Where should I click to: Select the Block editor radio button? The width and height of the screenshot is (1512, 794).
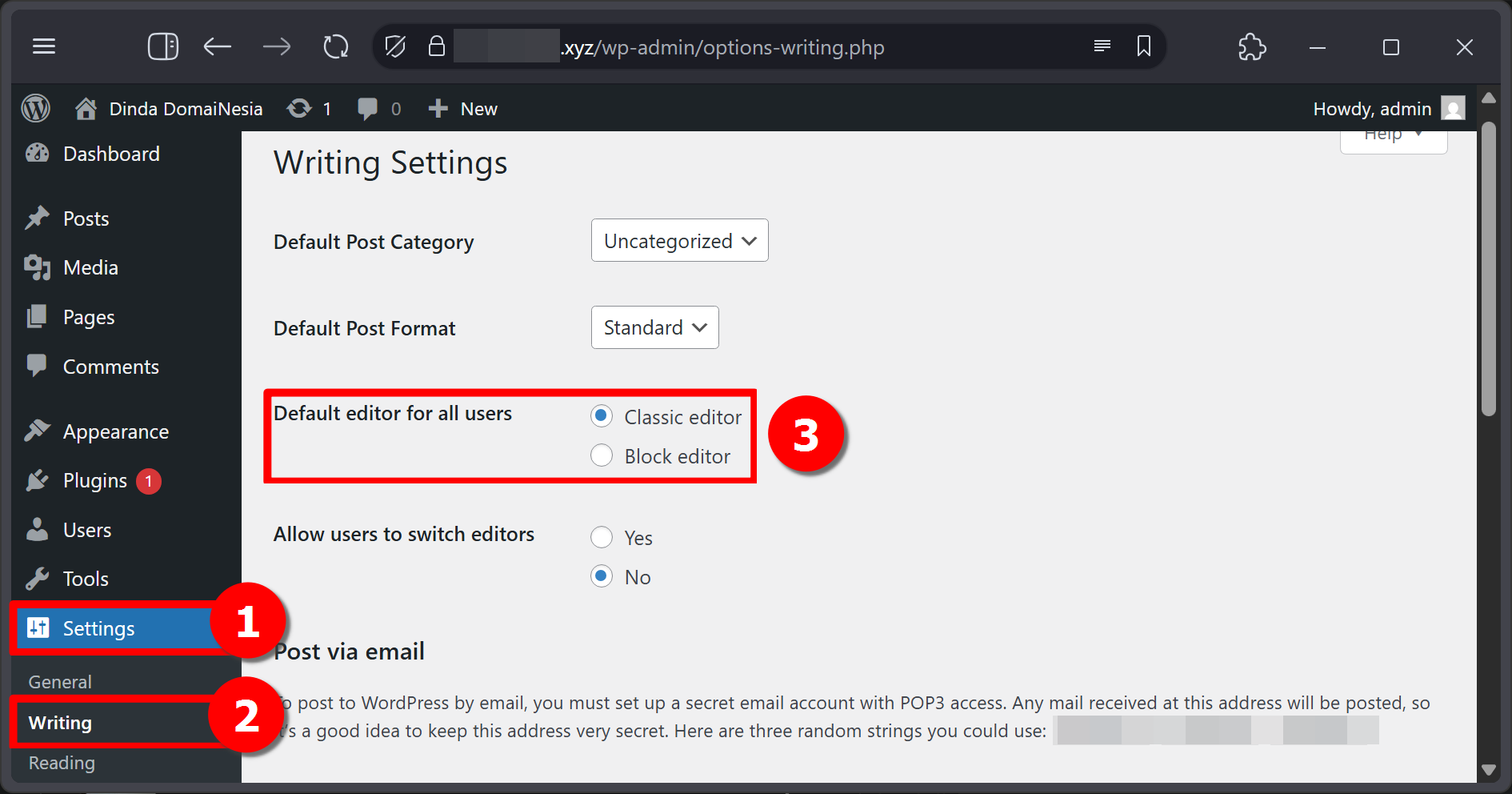pyautogui.click(x=602, y=455)
